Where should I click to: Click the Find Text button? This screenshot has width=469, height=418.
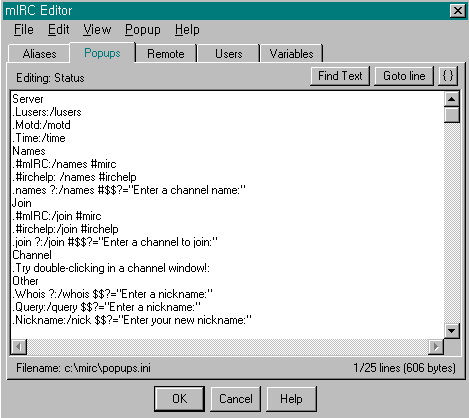(340, 76)
